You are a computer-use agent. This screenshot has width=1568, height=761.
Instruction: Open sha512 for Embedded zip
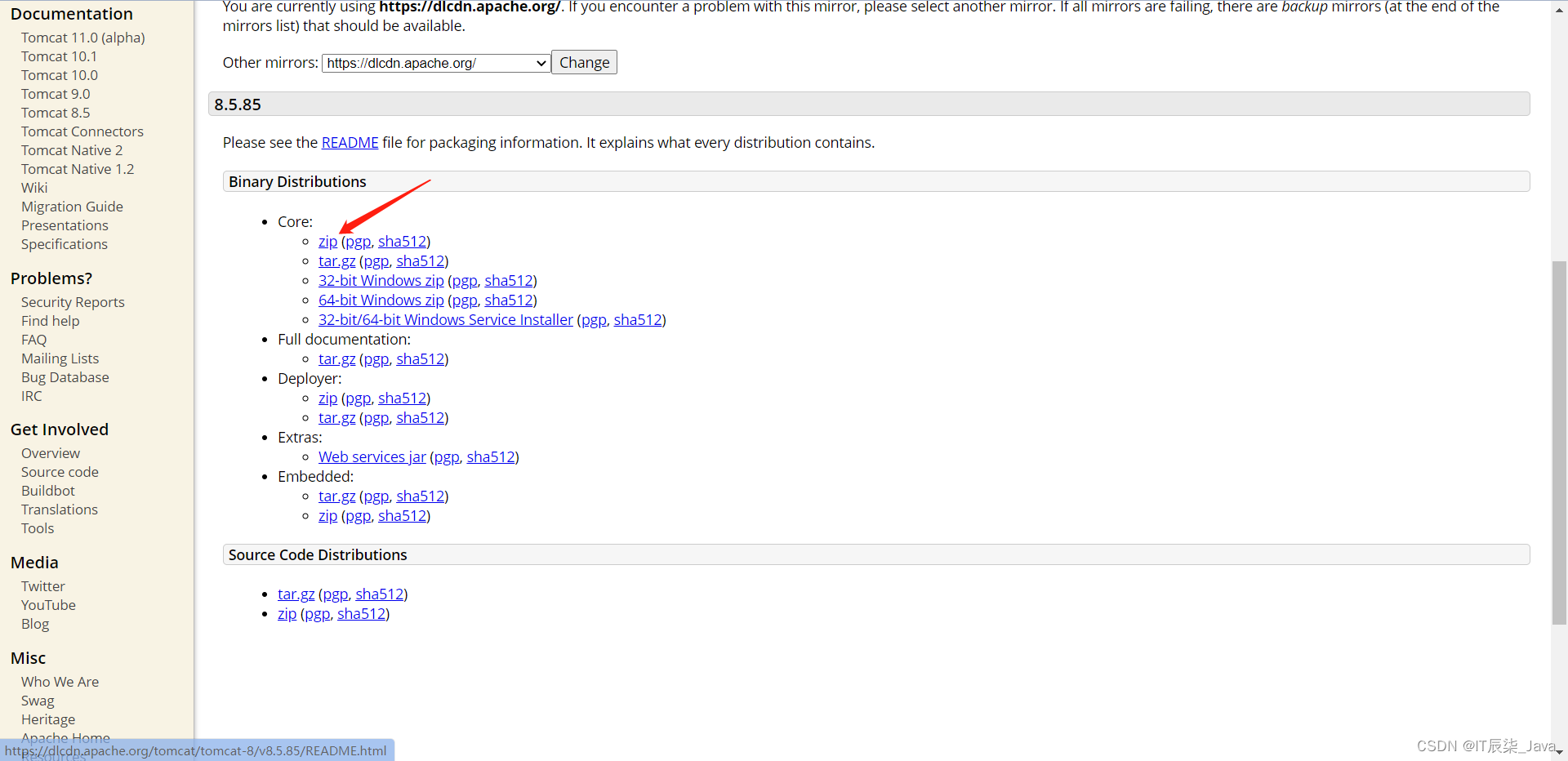click(x=402, y=516)
